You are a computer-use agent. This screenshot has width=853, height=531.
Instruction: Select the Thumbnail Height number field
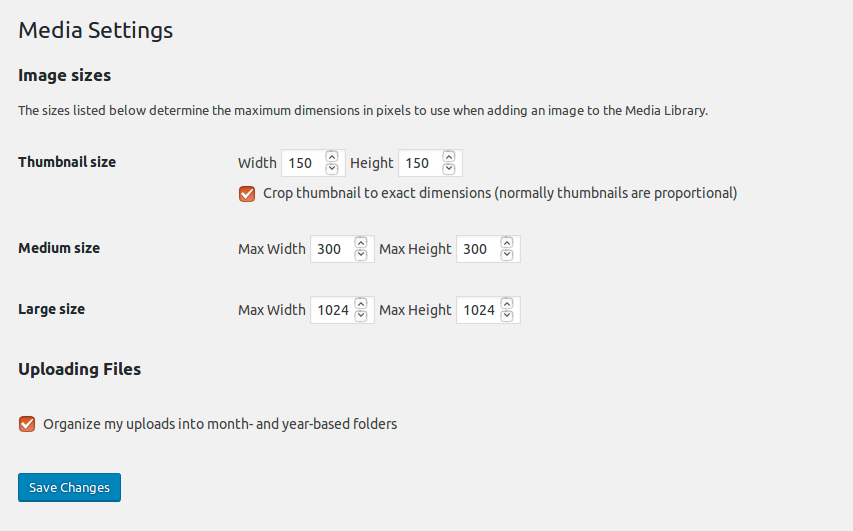tap(418, 163)
